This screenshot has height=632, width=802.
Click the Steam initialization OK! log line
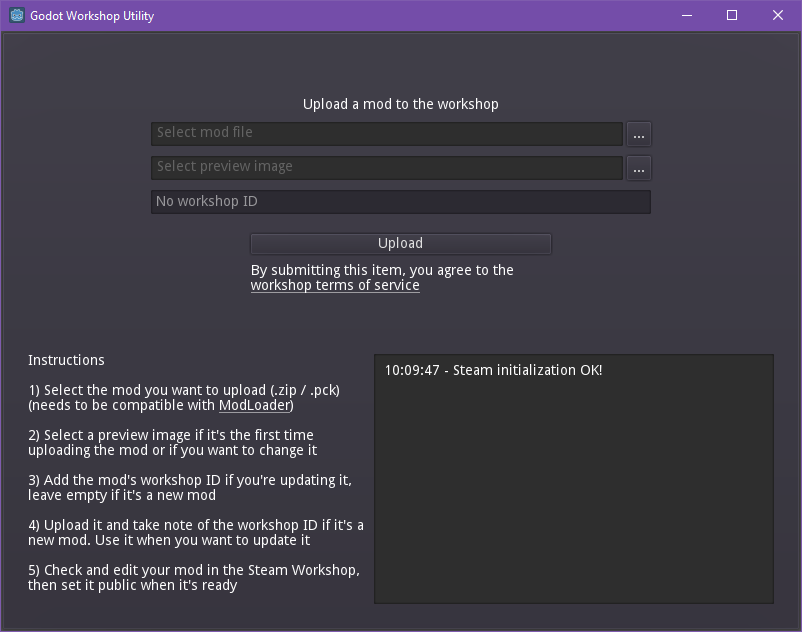[493, 370]
